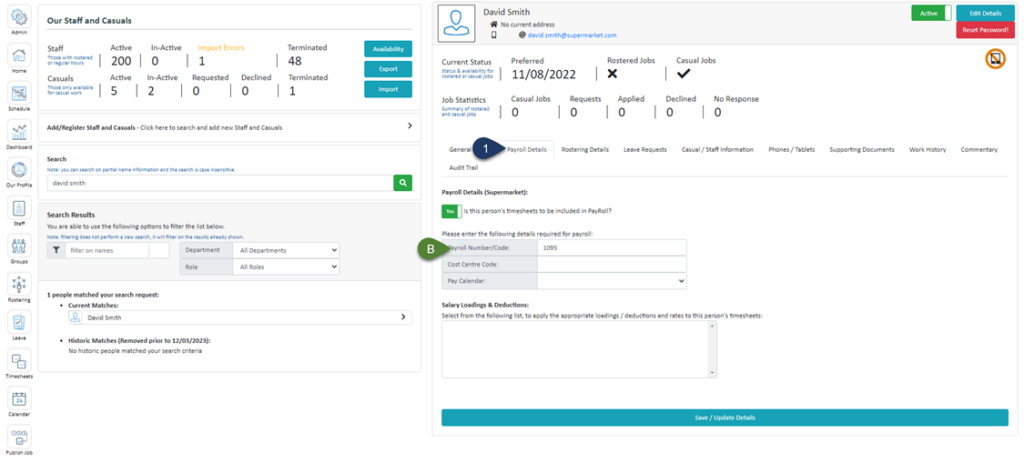Open the Groups sidebar icon
This screenshot has height=463, width=1024.
tap(20, 246)
